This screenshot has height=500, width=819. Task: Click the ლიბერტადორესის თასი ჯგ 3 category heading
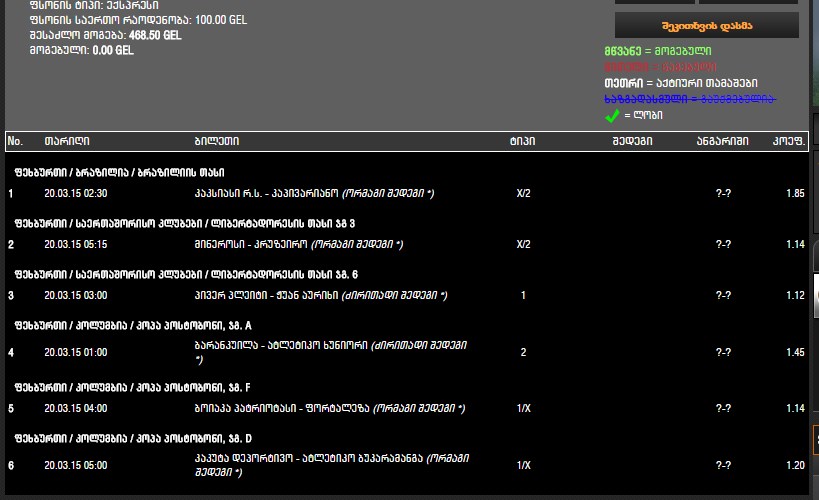(x=184, y=224)
